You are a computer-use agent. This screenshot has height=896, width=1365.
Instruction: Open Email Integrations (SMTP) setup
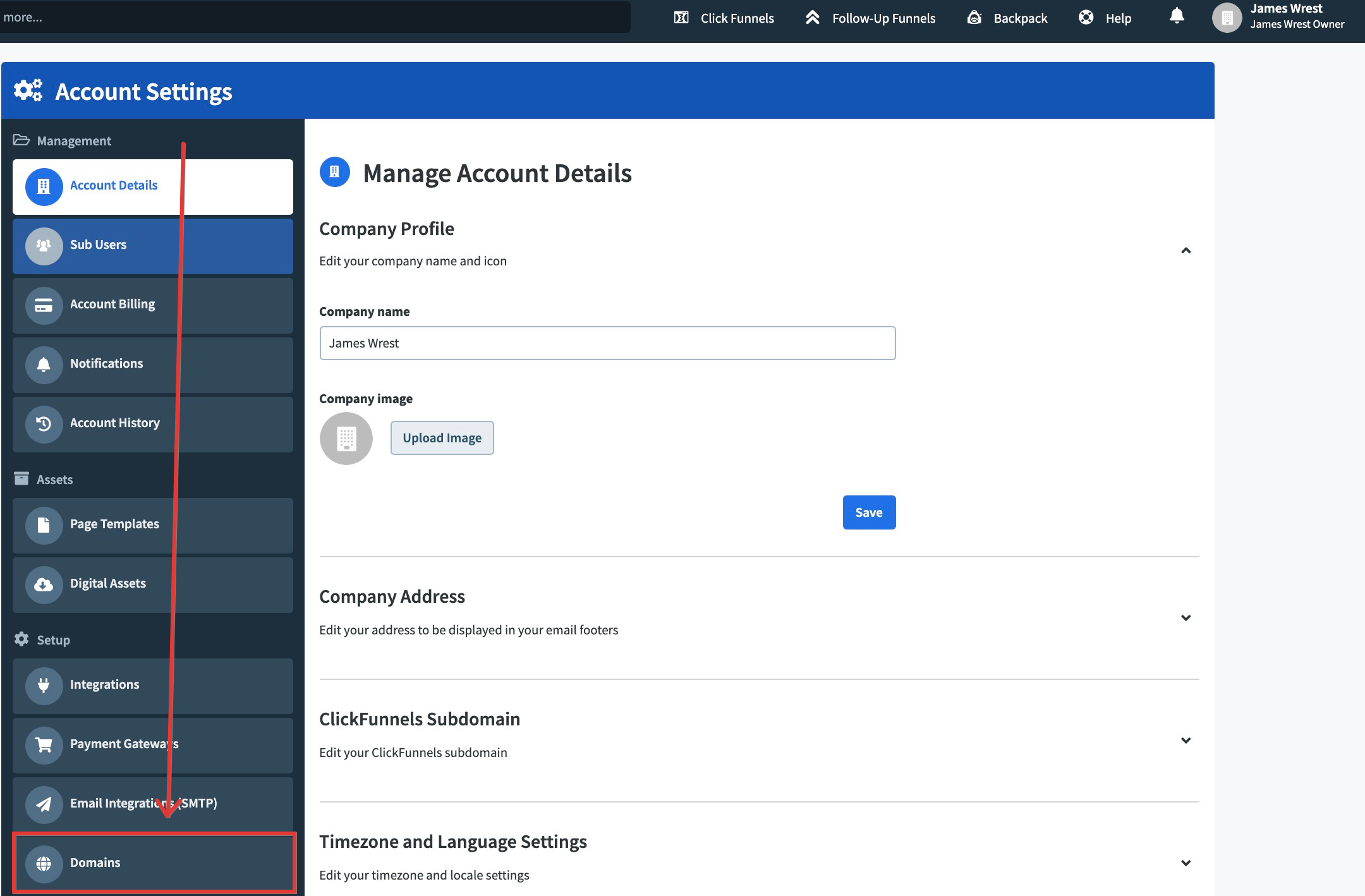153,804
